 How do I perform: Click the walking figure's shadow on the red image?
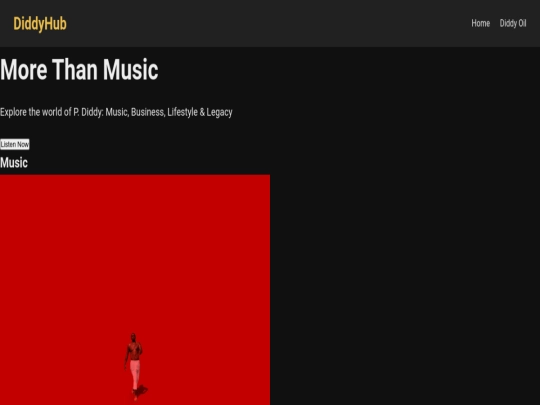[142, 391]
